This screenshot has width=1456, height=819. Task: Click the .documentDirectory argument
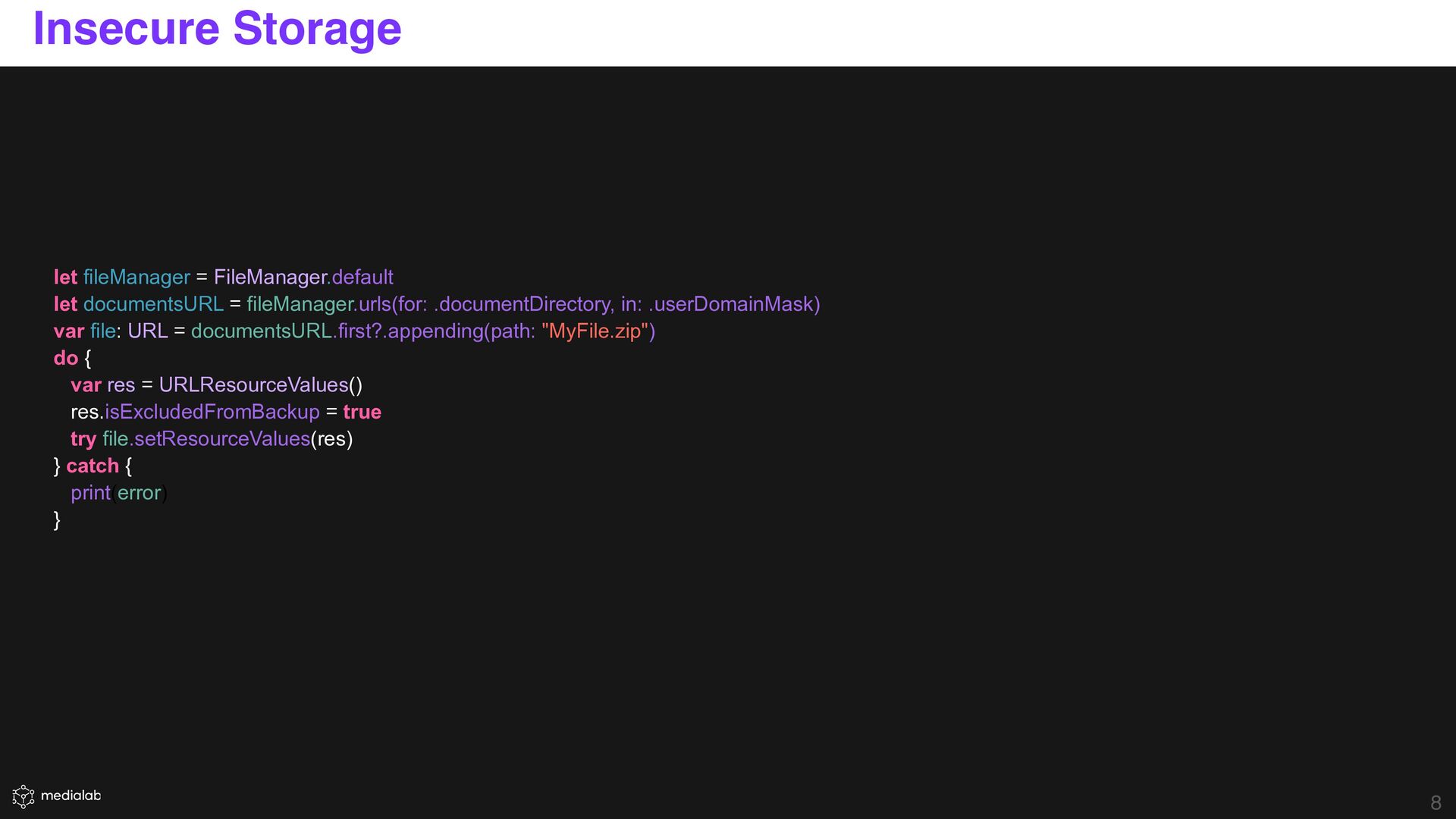[522, 304]
